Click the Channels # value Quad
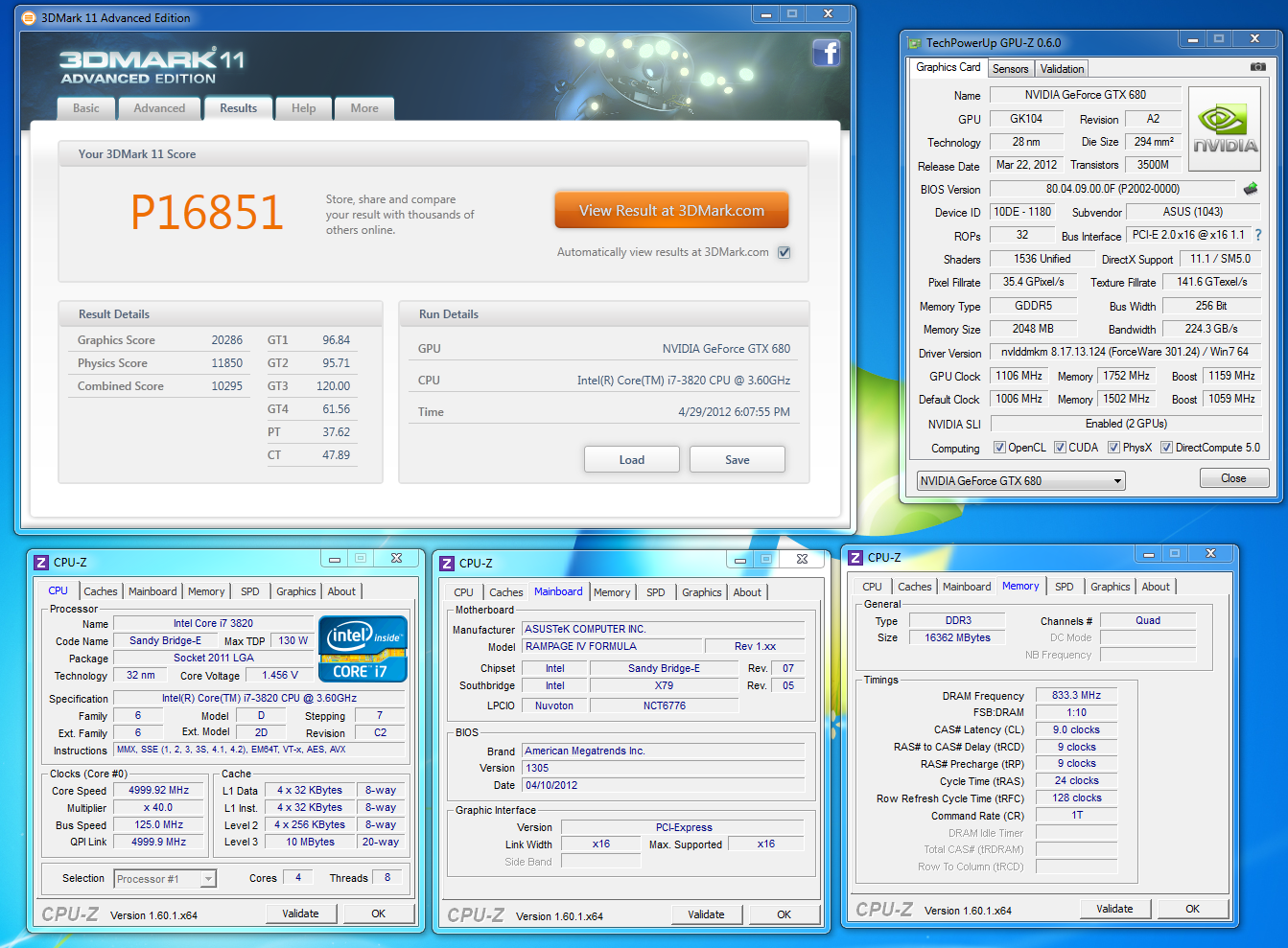Screen dimensions: 1288x948 click(x=1147, y=620)
